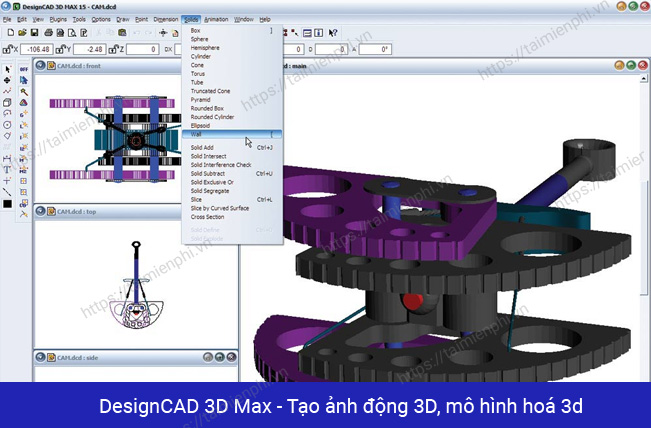Select Solid Interference Check

pyautogui.click(x=232, y=165)
